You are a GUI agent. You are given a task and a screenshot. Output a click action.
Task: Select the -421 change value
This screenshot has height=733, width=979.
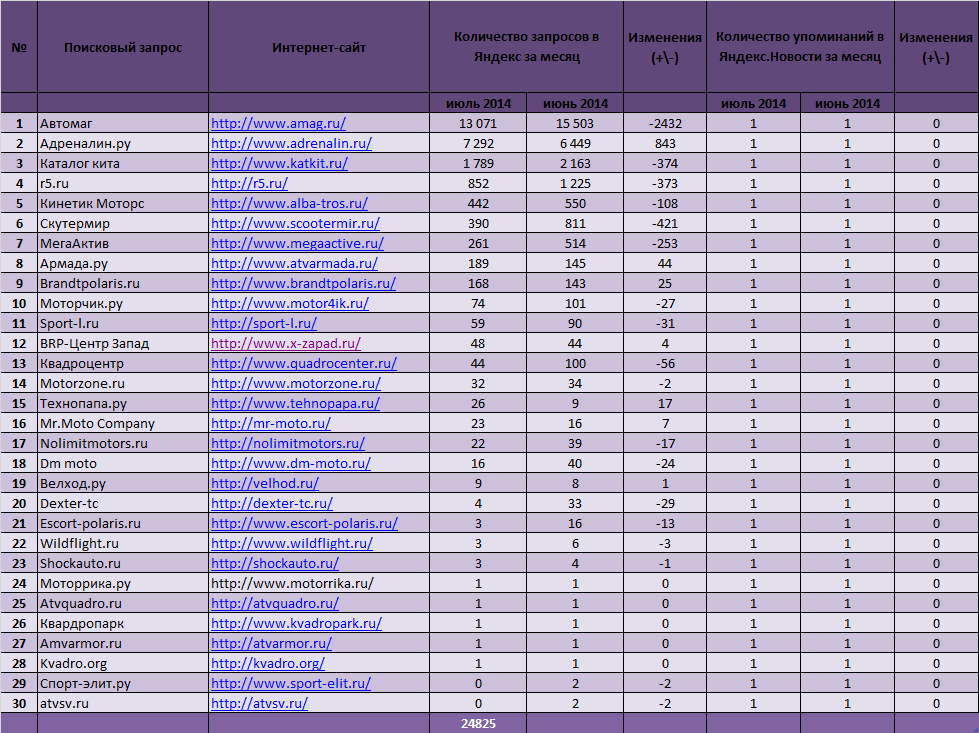[x=665, y=224]
